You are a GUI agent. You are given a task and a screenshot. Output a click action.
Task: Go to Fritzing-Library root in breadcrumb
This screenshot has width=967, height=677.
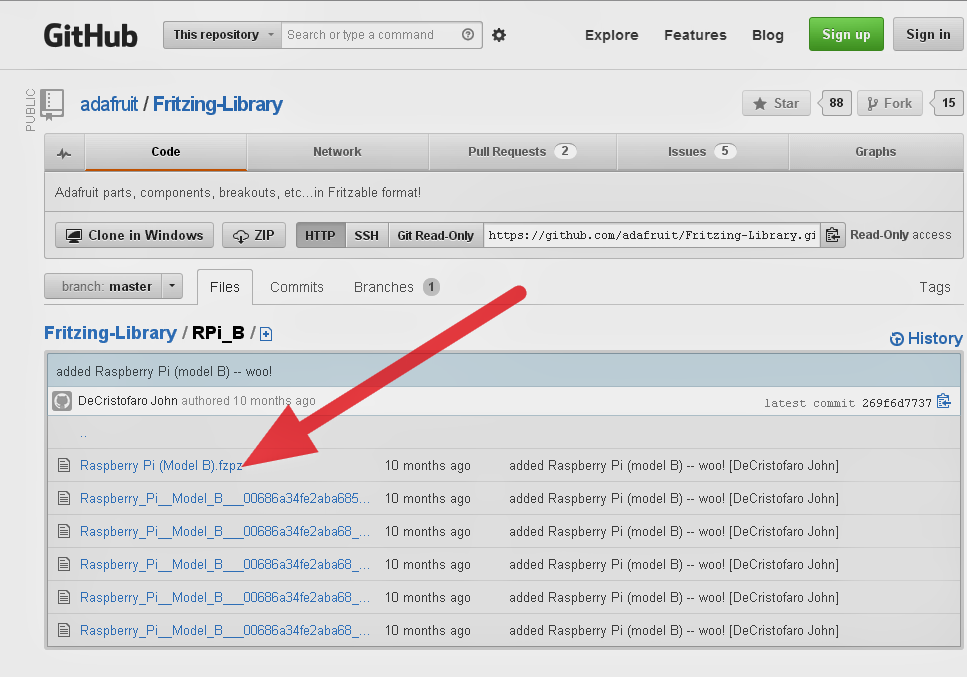(x=110, y=333)
